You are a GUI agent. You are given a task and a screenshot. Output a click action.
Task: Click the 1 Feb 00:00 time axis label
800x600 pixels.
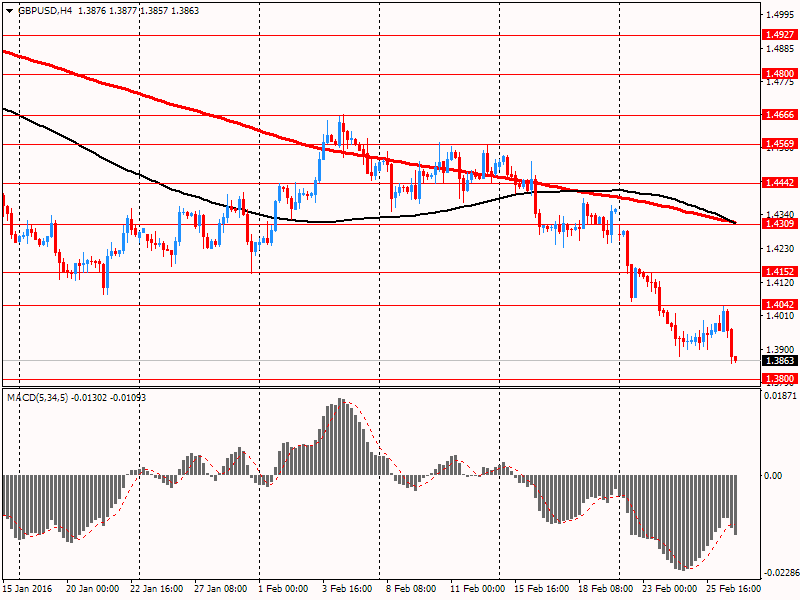283,589
